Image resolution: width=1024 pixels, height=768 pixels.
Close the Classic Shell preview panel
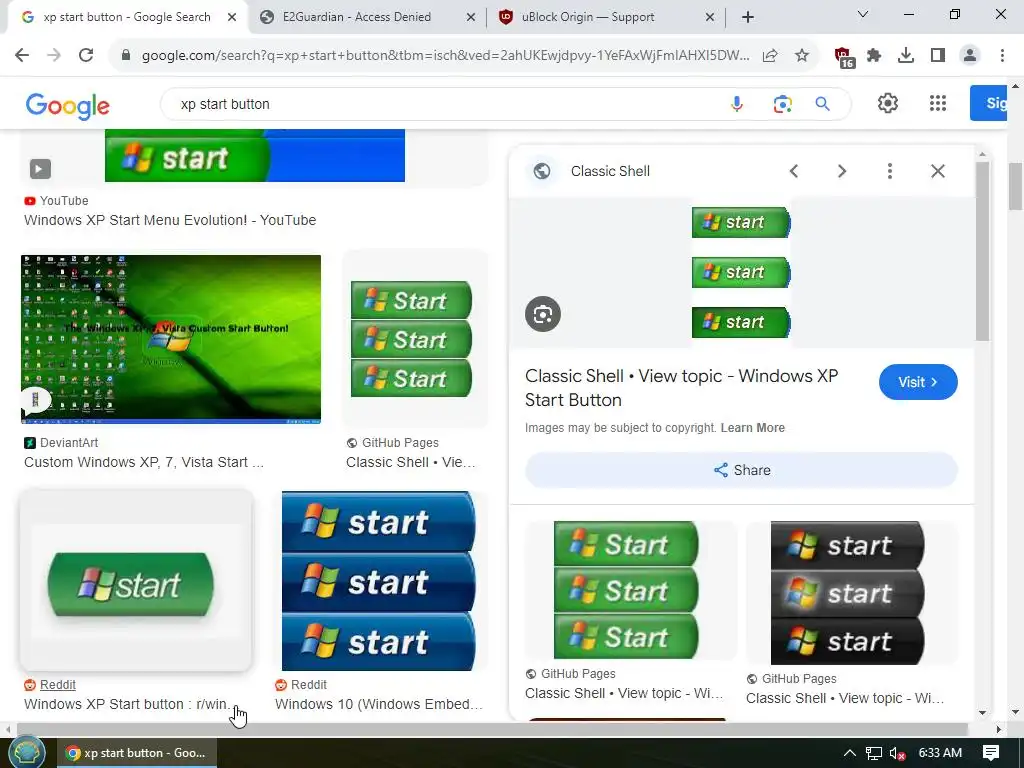(x=938, y=171)
